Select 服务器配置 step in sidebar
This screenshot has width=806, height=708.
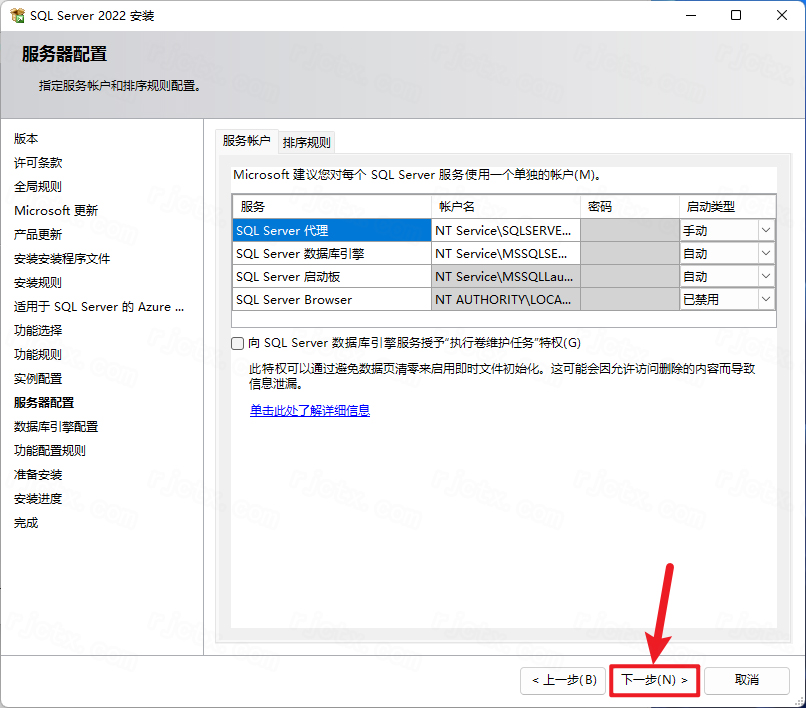pos(44,403)
